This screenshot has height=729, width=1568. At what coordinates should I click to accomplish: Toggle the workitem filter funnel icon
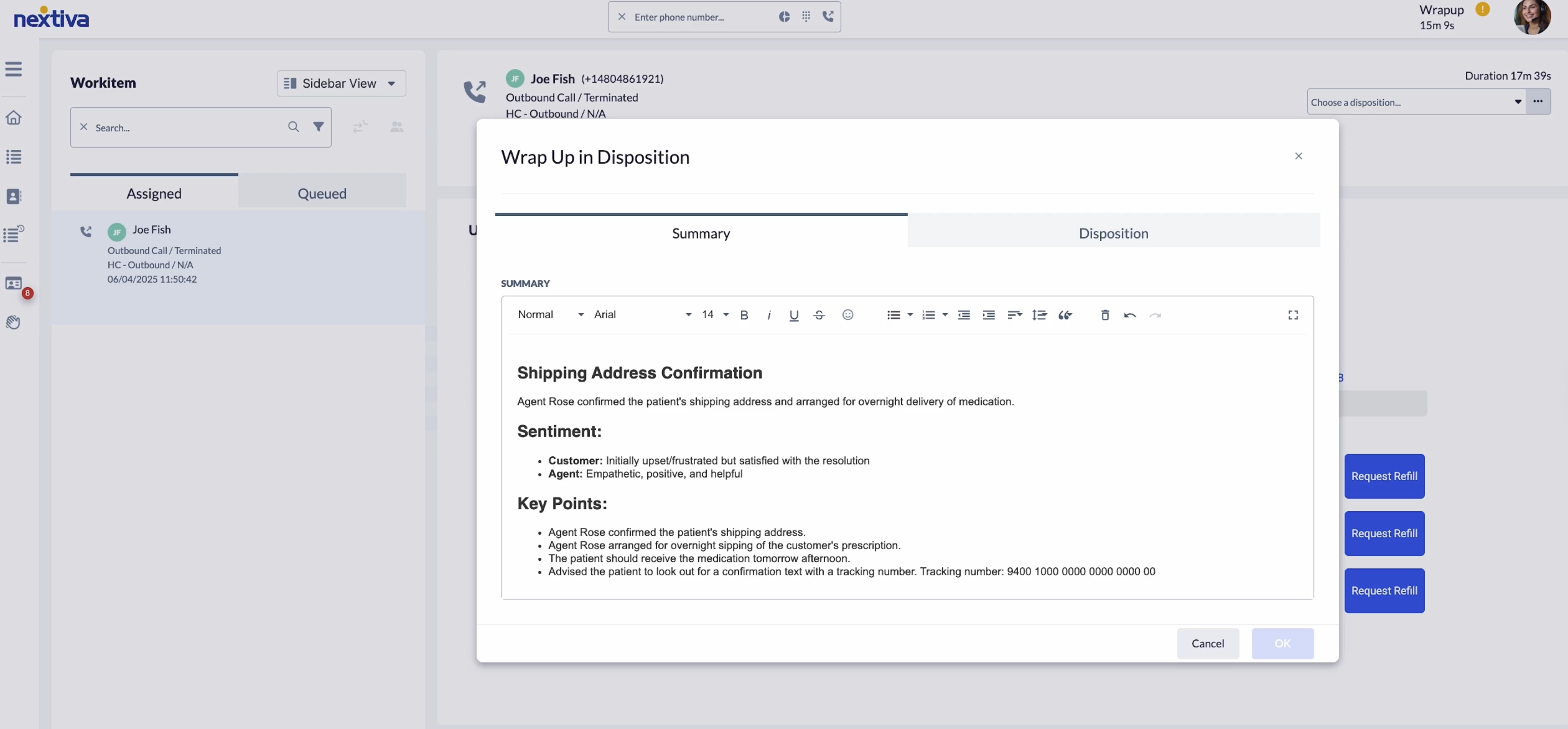[318, 127]
